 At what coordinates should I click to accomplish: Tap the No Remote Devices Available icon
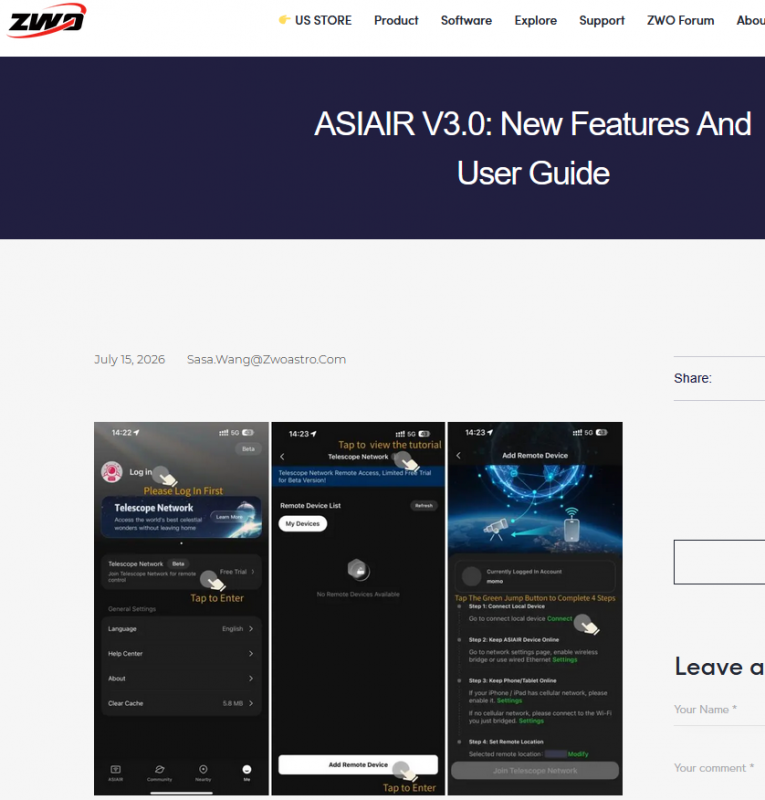(358, 570)
